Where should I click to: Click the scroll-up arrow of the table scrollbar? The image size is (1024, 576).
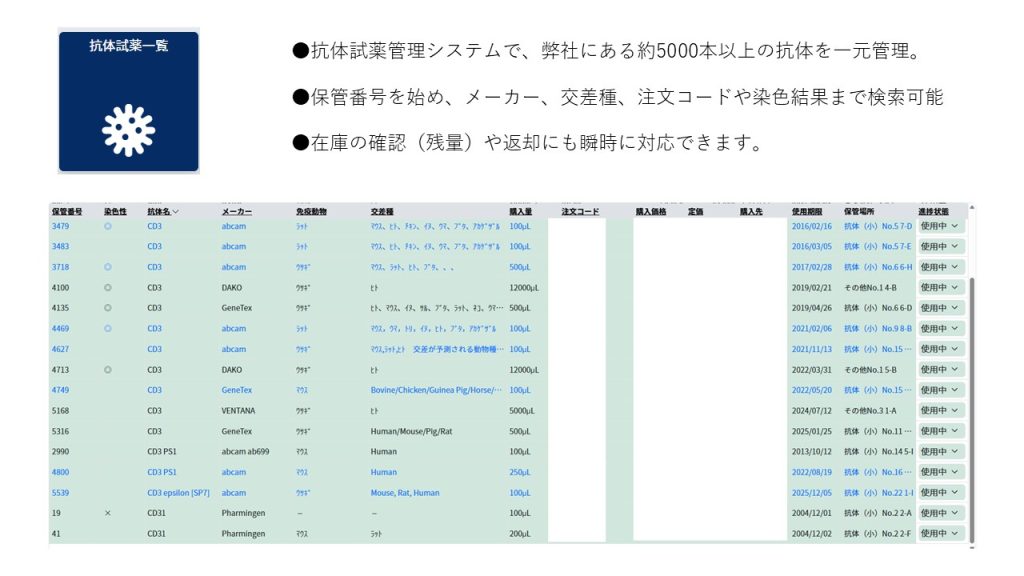pos(970,208)
